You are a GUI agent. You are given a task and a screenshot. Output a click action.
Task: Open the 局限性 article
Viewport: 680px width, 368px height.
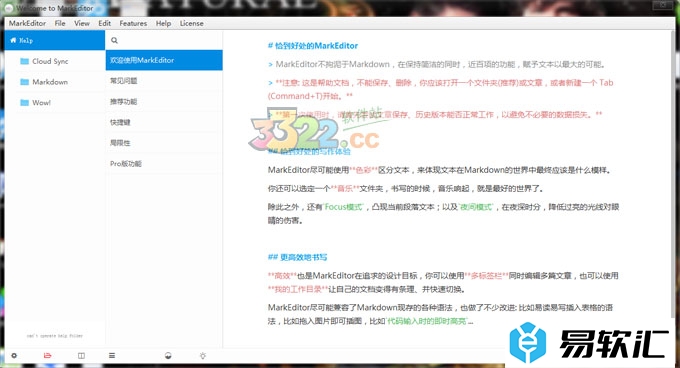(x=164, y=143)
